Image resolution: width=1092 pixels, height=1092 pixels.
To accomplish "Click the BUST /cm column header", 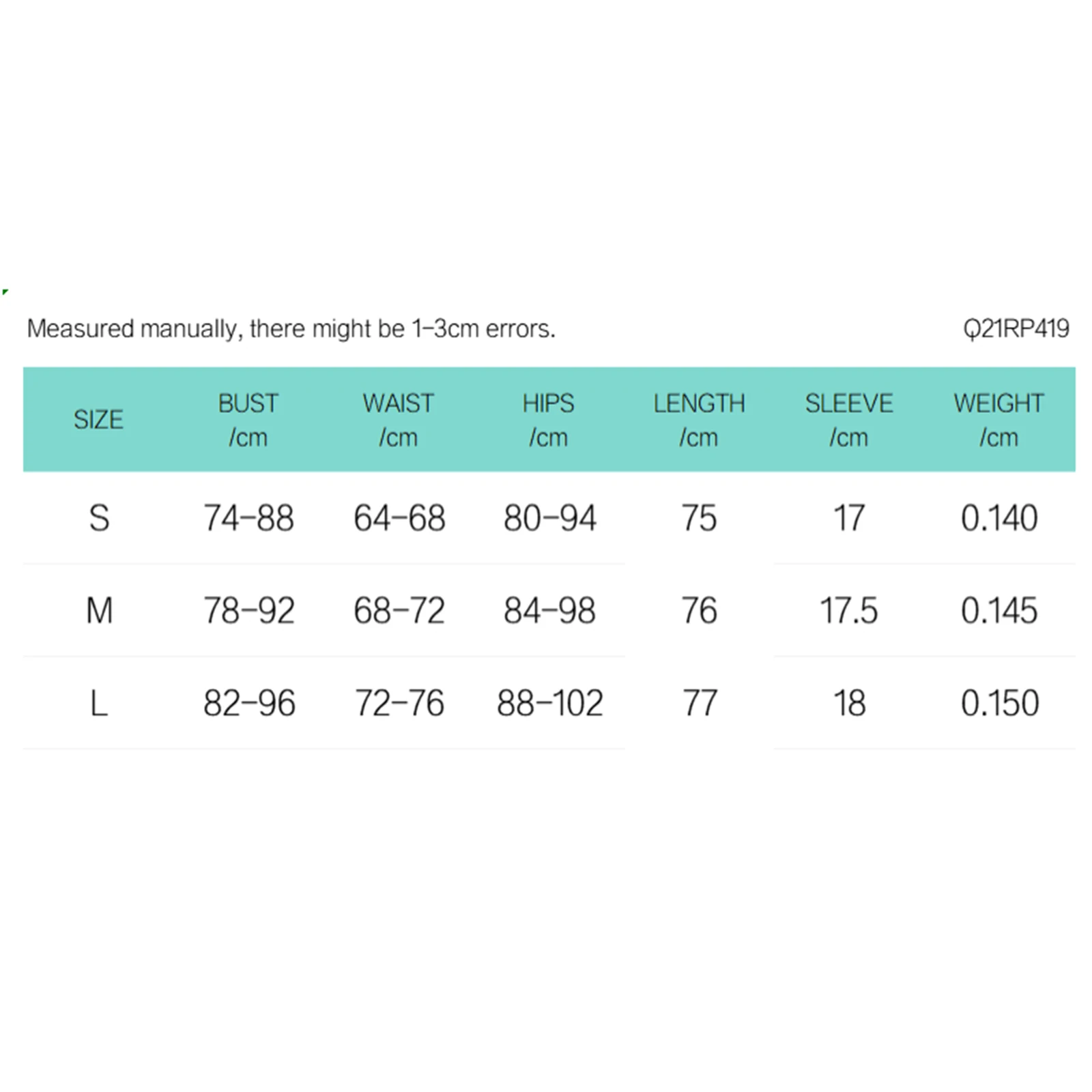I will (x=248, y=420).
